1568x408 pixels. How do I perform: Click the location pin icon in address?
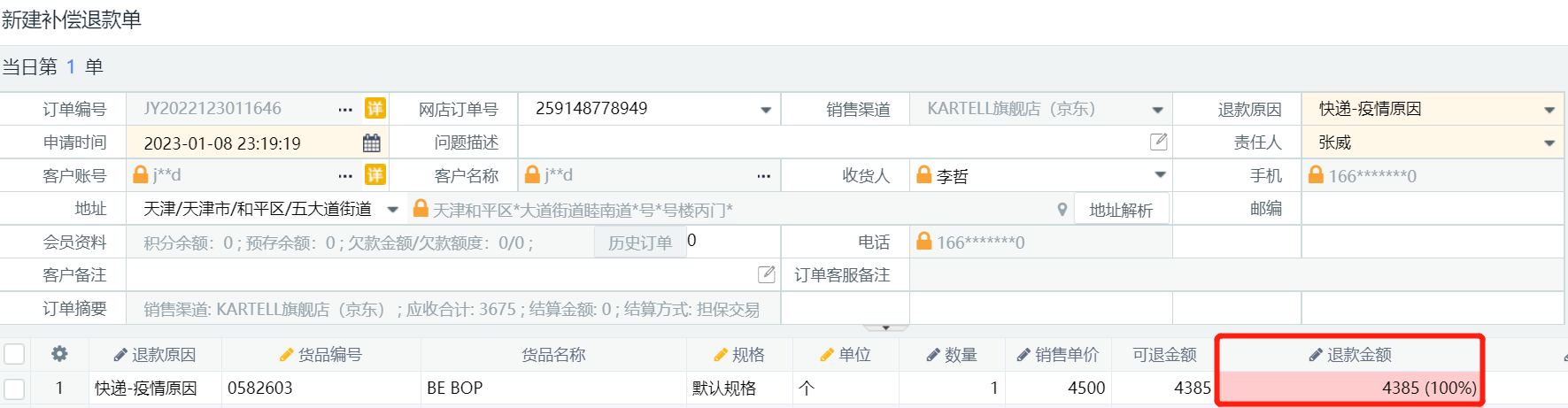(x=1062, y=210)
